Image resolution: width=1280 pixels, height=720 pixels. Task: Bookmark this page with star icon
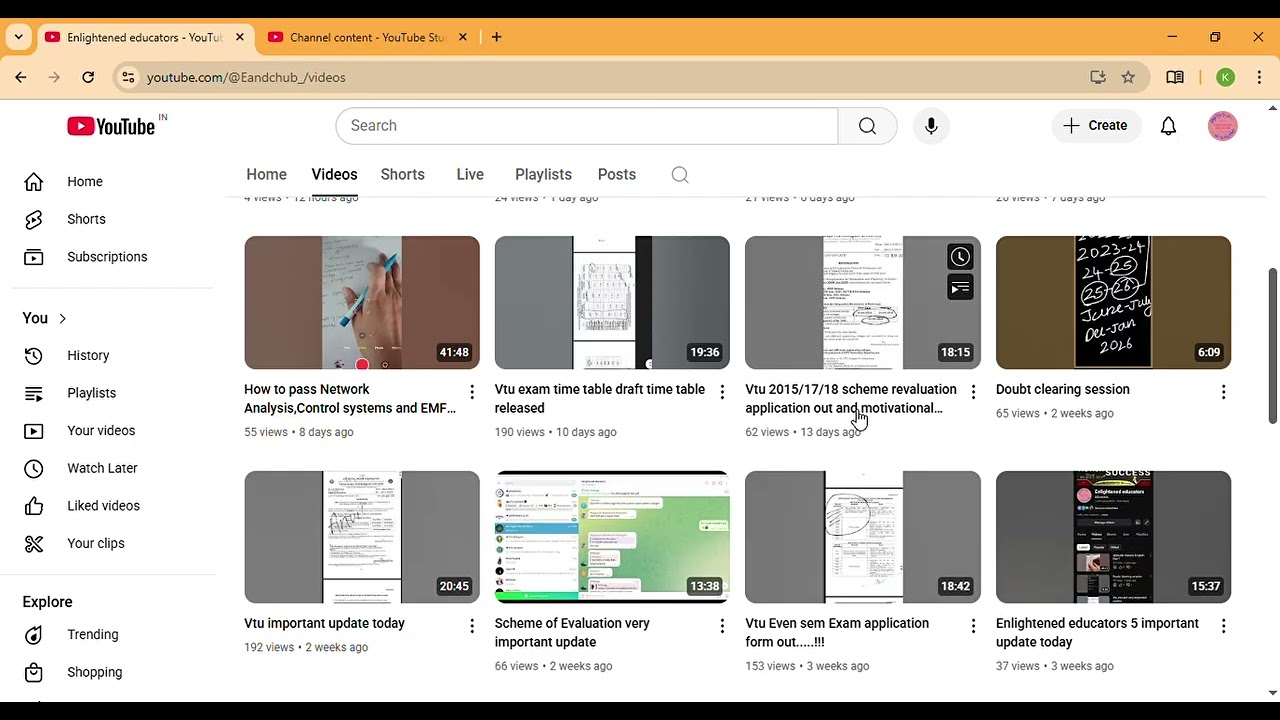click(1128, 77)
